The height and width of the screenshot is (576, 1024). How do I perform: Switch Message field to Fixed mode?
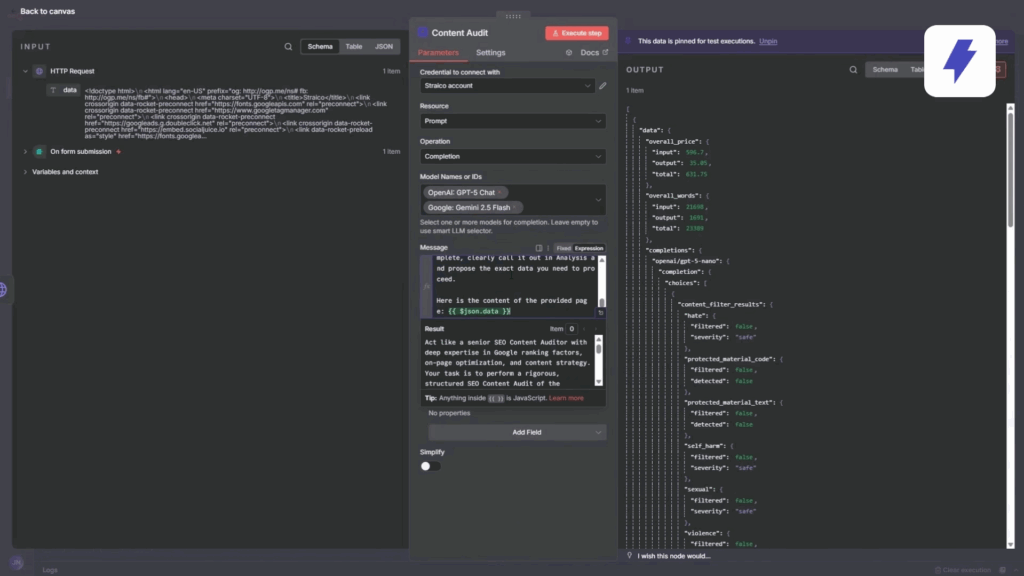click(x=563, y=248)
